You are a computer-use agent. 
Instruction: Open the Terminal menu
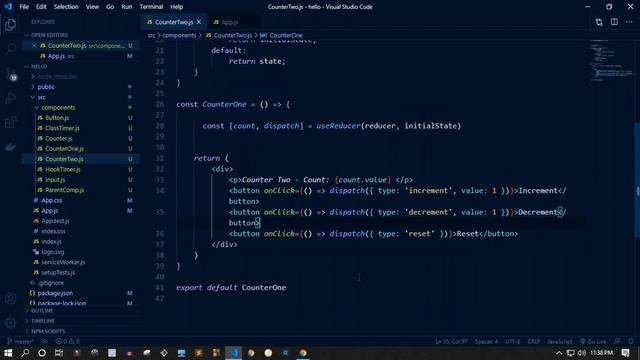click(151, 7)
